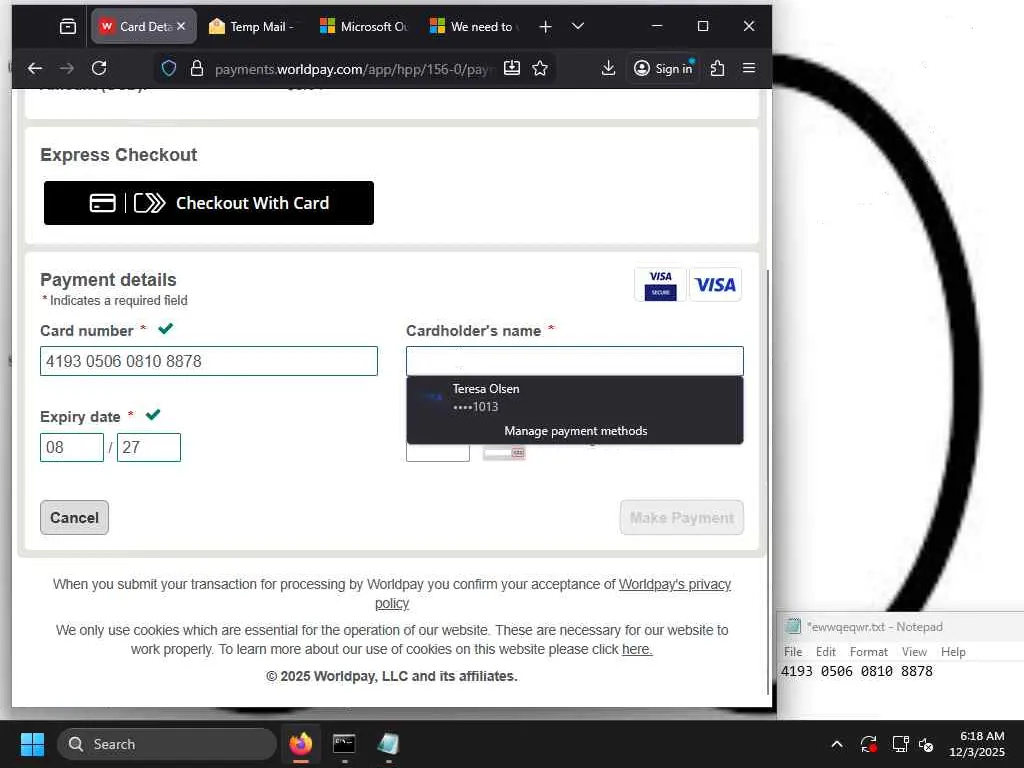The width and height of the screenshot is (1024, 768).
Task: Open the Firefox hamburger application menu
Action: [x=749, y=68]
